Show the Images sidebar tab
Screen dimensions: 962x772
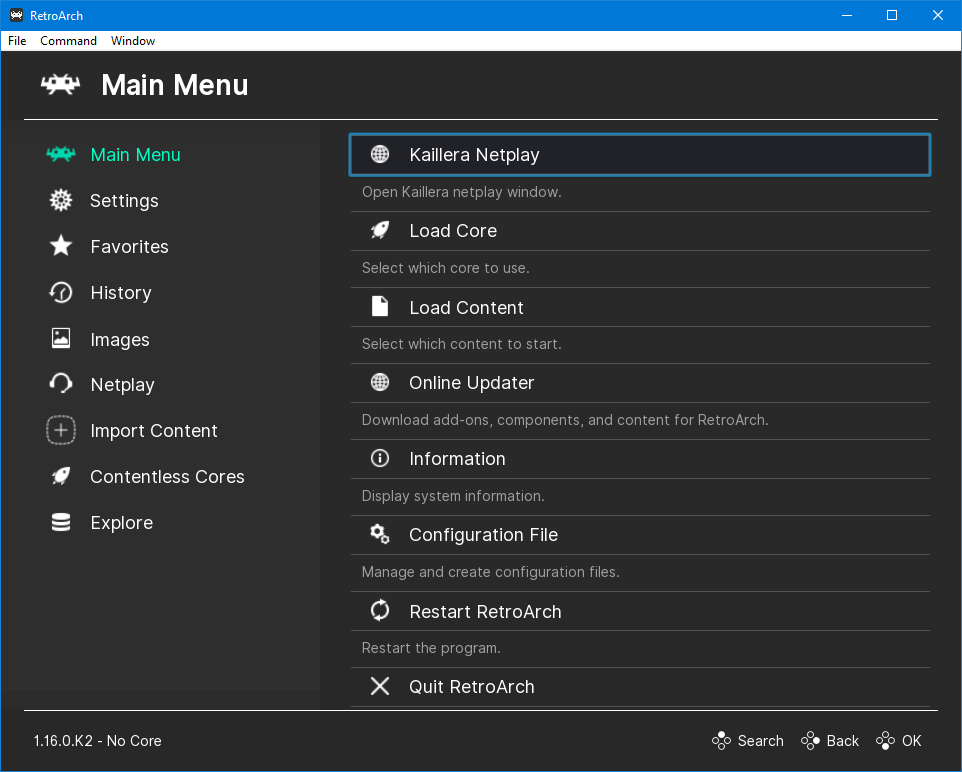(120, 339)
